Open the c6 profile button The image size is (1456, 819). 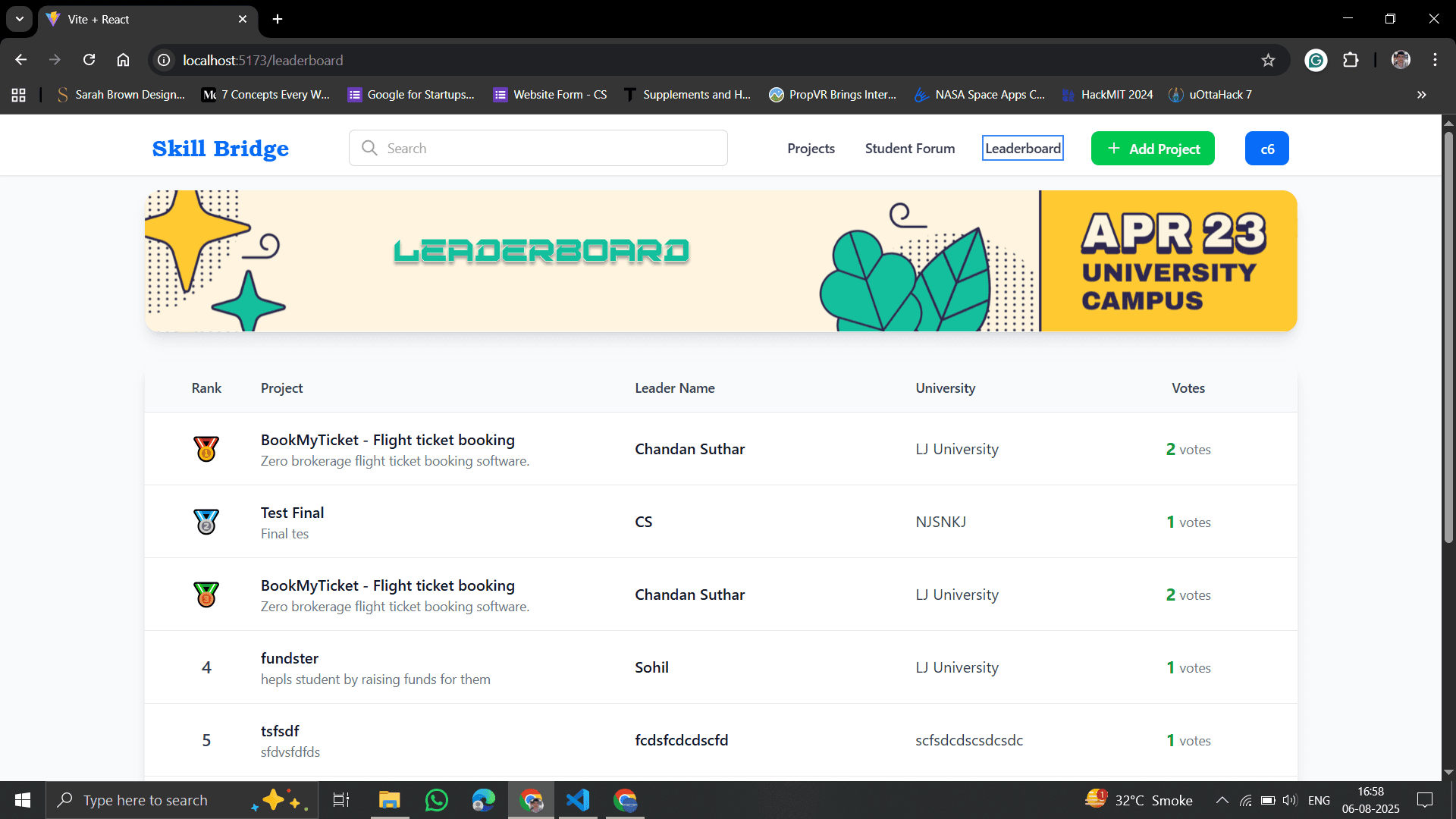[1266, 149]
